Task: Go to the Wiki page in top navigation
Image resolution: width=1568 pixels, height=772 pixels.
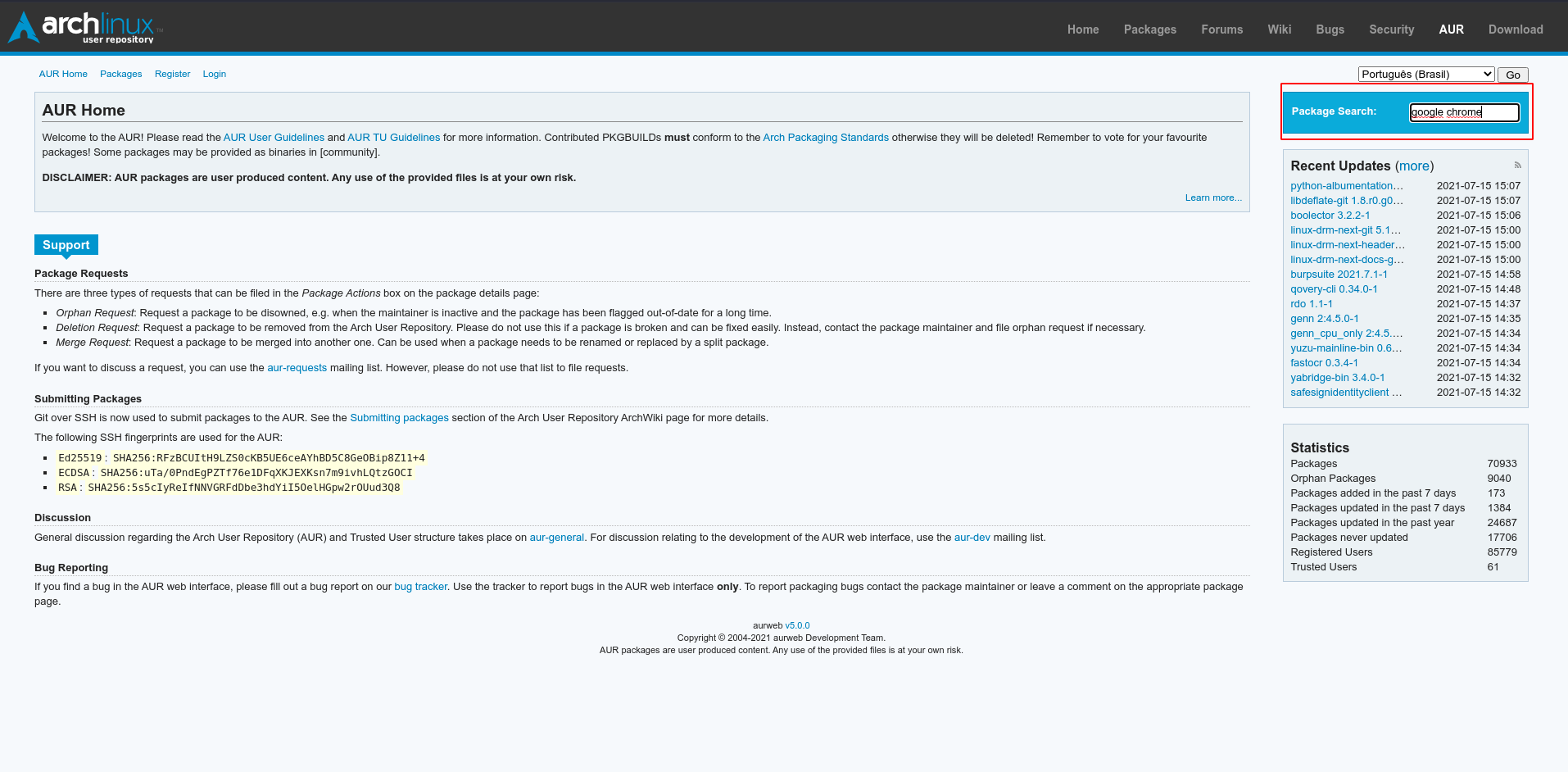Action: (1279, 30)
